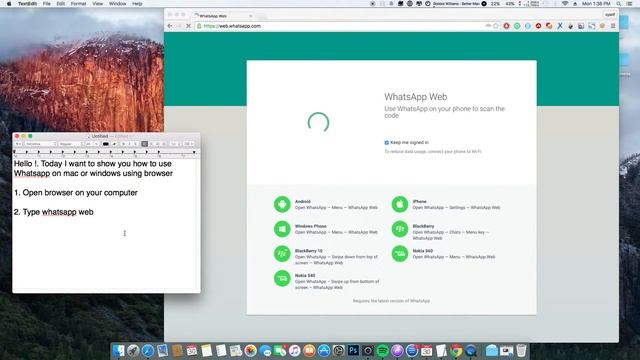Image resolution: width=640 pixels, height=360 pixels.
Task: Open the Finder icon in the Dock
Action: tap(118, 351)
